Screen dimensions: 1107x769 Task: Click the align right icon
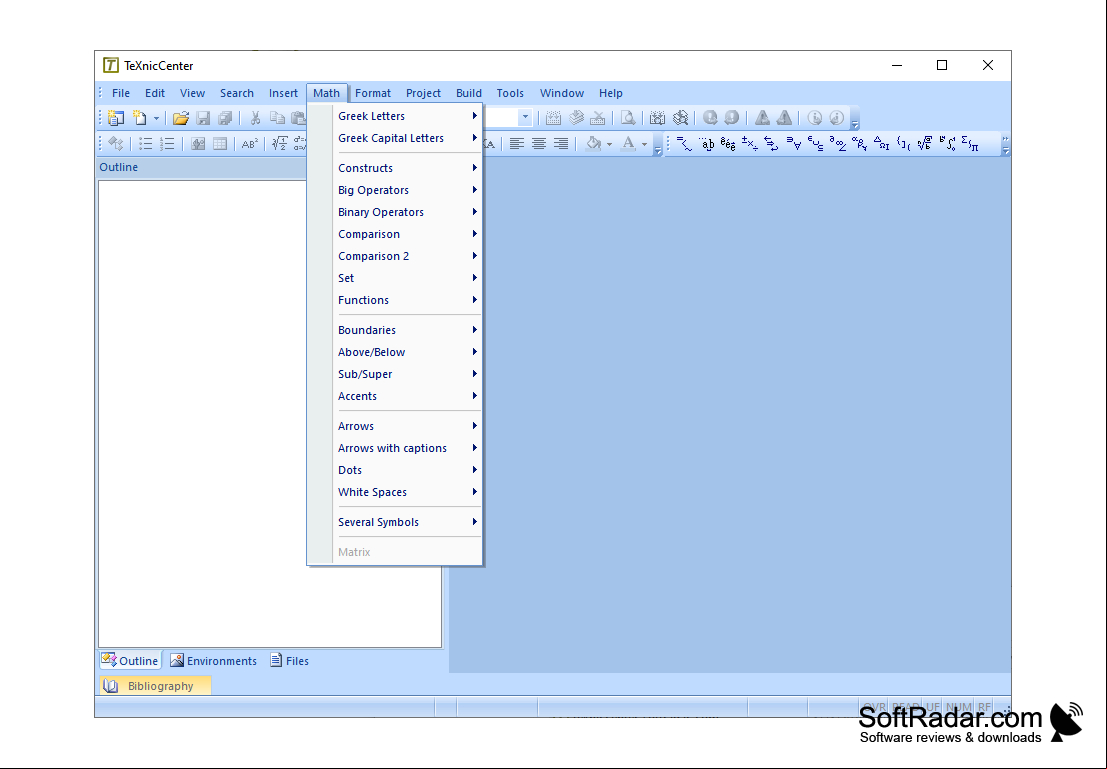coord(561,144)
